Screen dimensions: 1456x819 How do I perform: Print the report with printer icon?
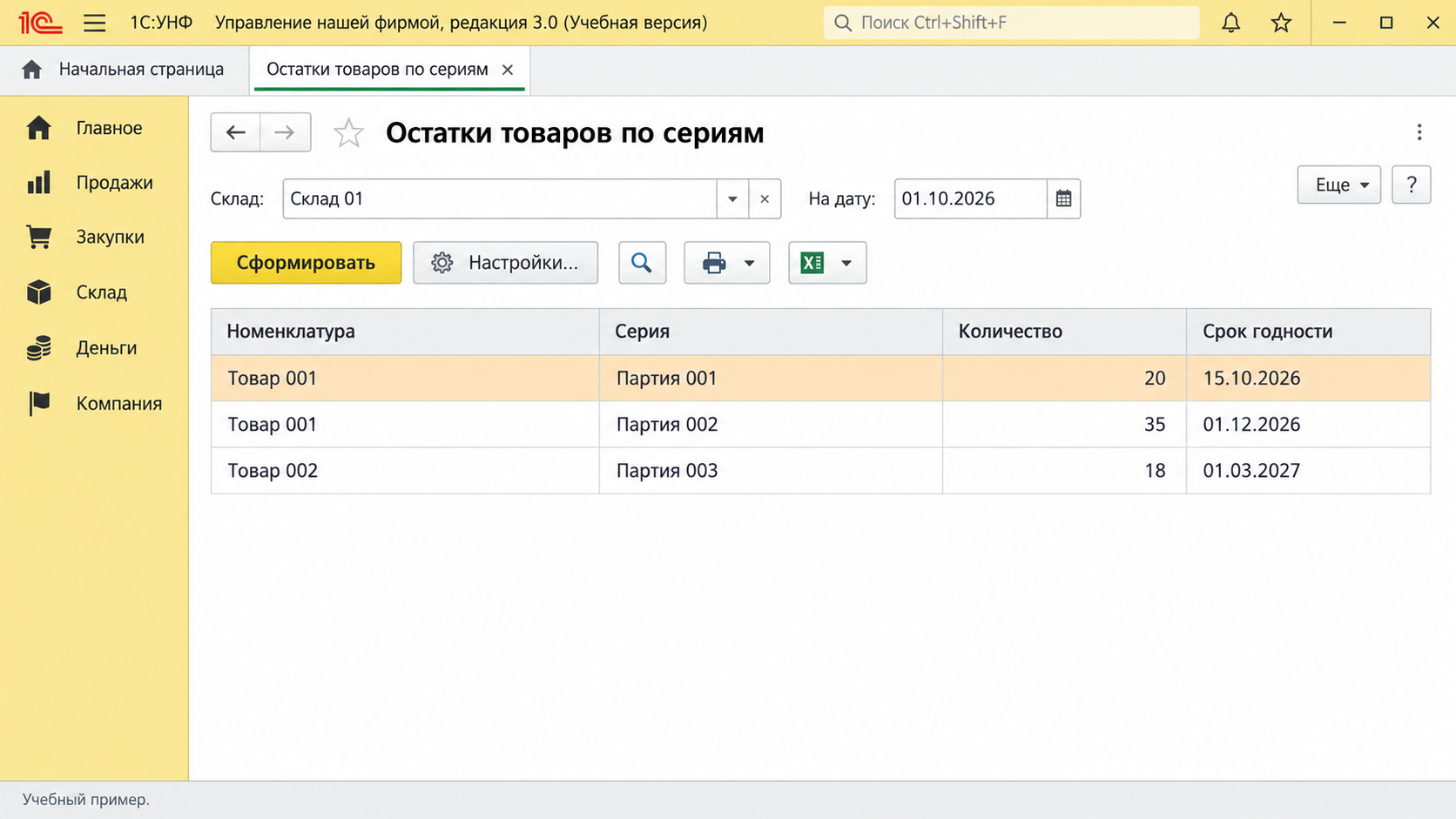[714, 263]
